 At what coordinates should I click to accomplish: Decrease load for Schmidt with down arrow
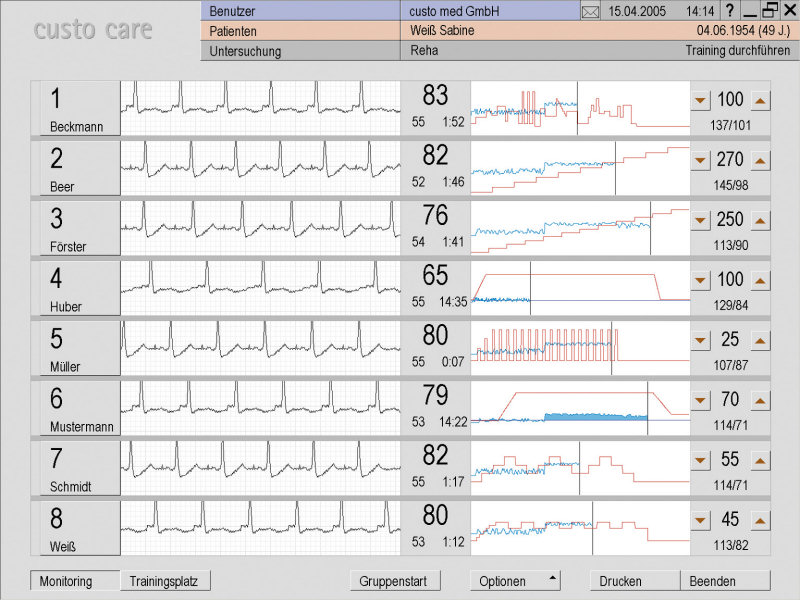coord(700,461)
